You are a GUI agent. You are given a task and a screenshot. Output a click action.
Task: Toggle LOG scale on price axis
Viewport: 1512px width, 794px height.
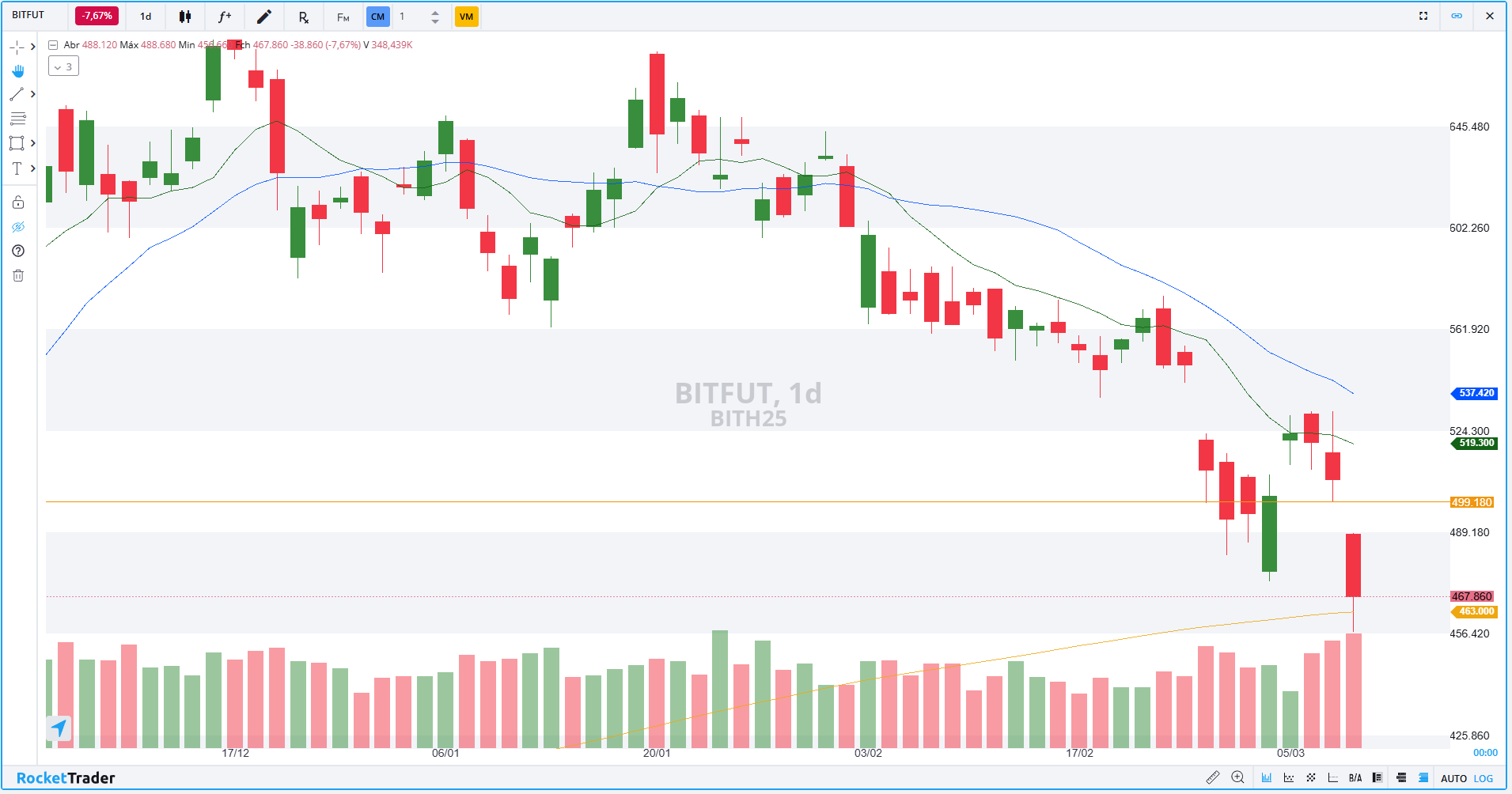(x=1484, y=778)
